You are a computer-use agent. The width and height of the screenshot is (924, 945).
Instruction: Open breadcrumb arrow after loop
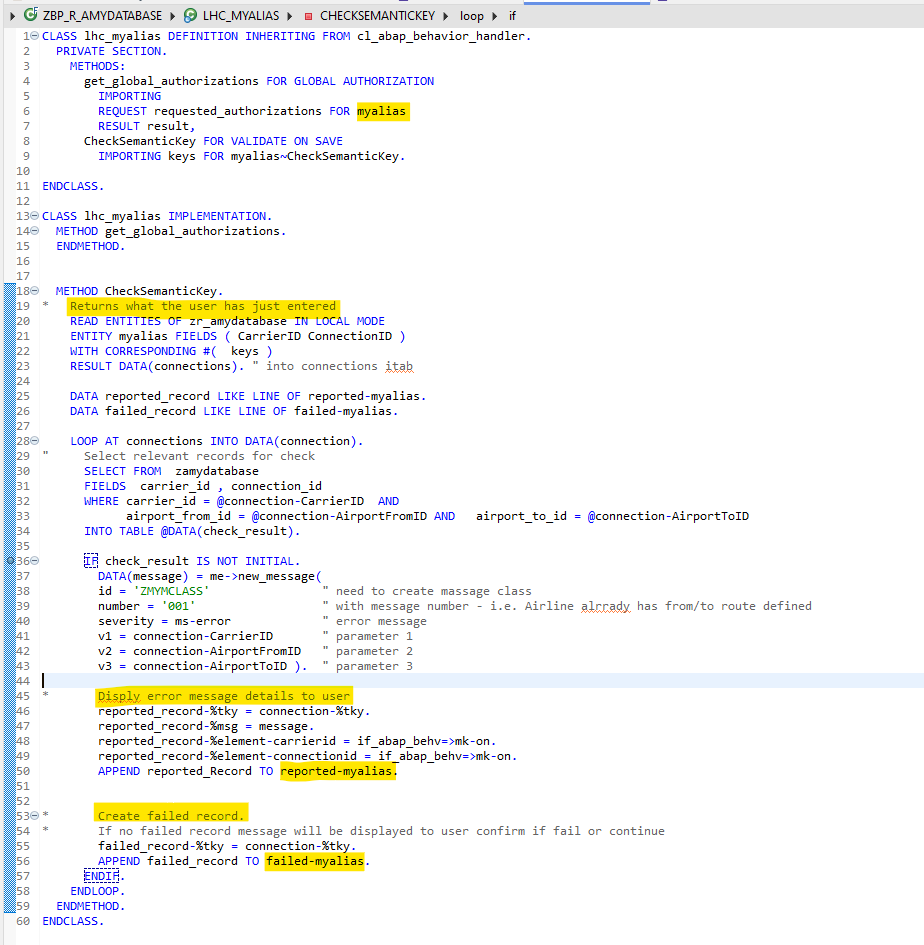tap(495, 16)
